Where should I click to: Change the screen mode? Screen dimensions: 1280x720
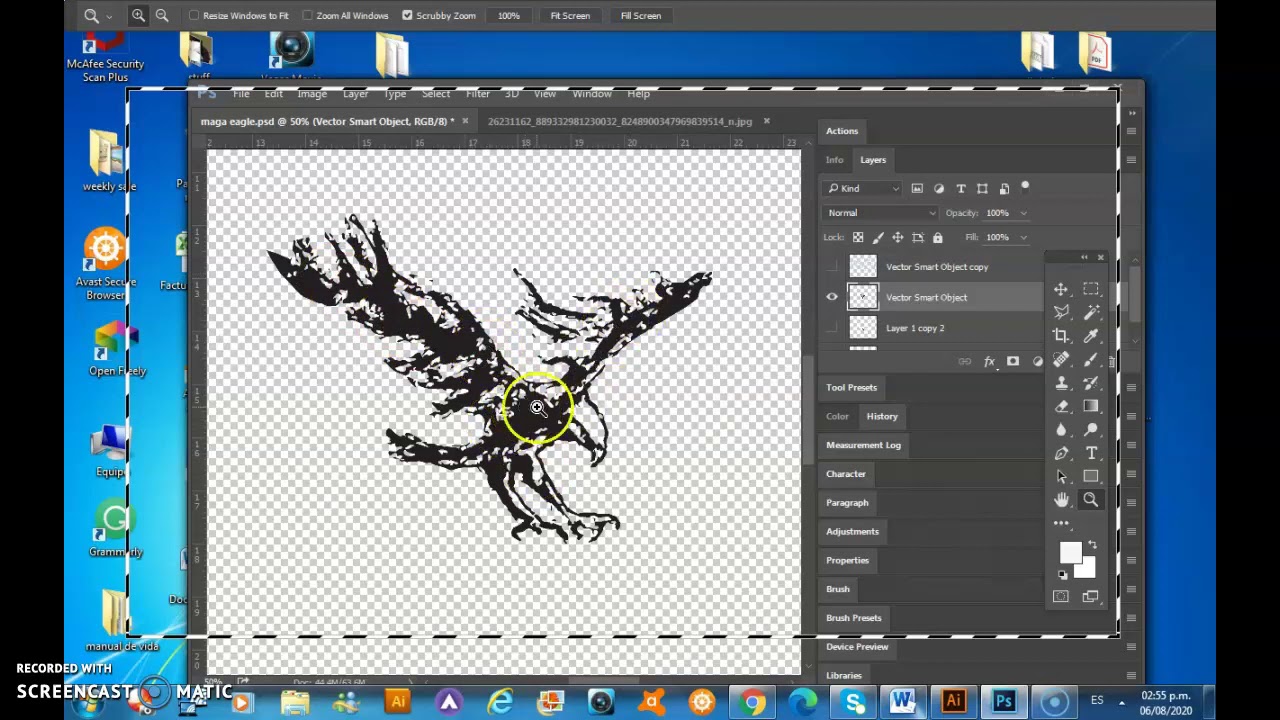click(1091, 597)
